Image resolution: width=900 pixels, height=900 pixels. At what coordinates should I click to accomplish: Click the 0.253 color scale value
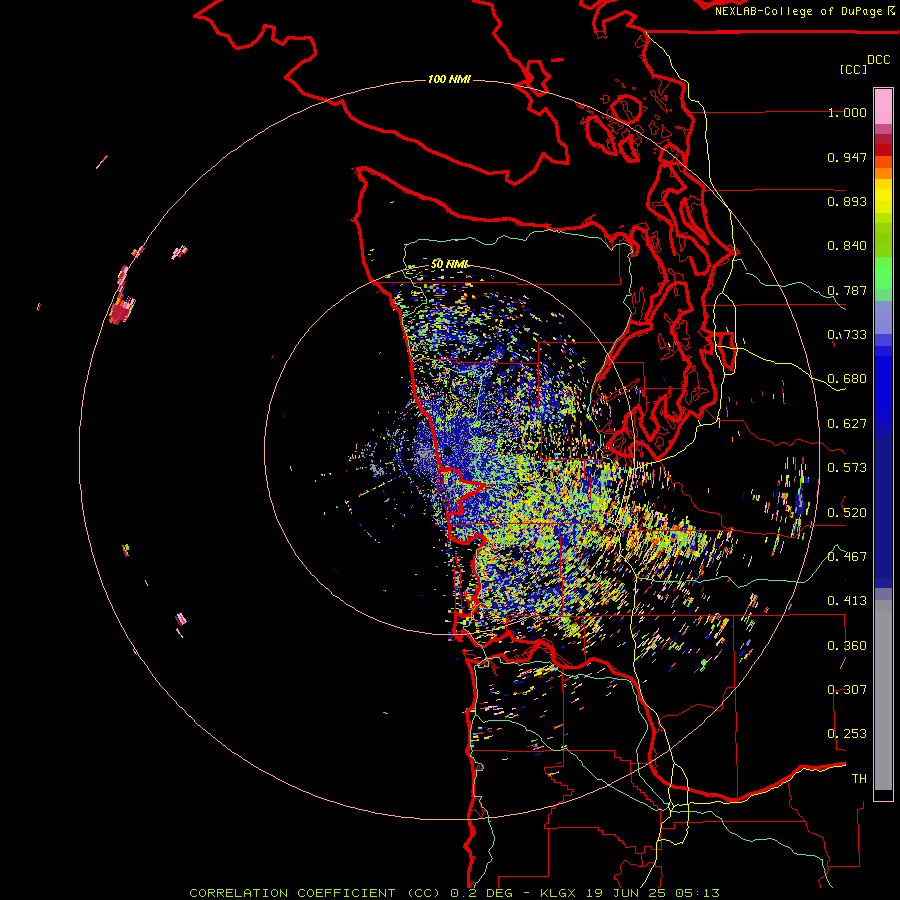(x=847, y=734)
